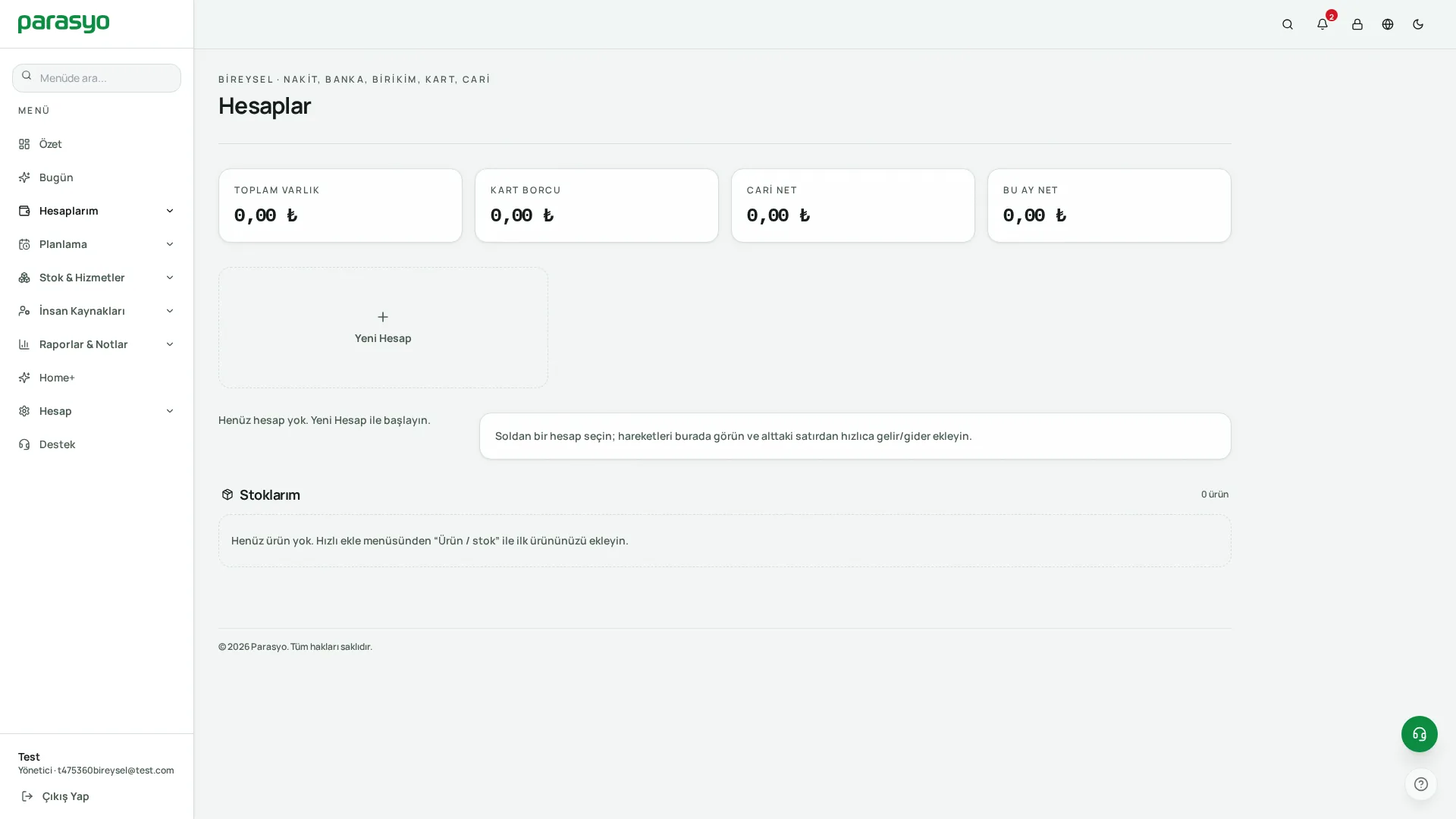
Task: Focus the Menüde ara search field
Action: pyautogui.click(x=96, y=78)
